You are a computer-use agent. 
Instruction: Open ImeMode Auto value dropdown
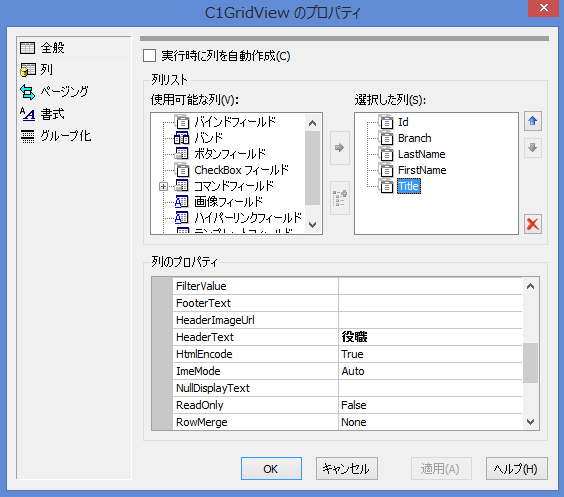coord(430,371)
